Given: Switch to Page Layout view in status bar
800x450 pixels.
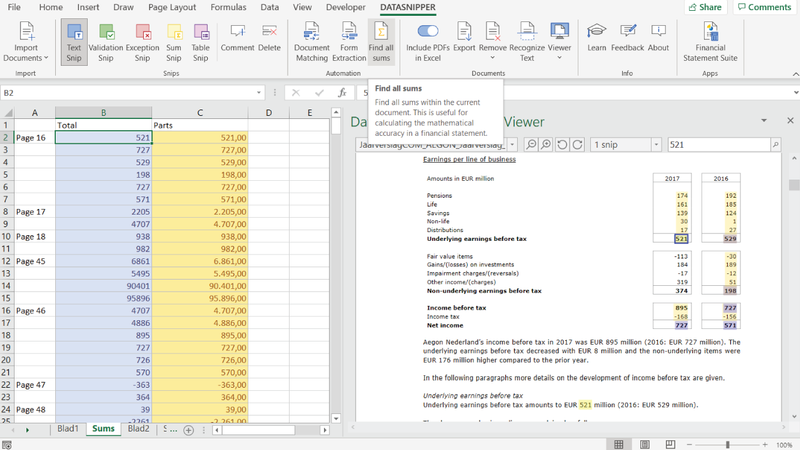Looking at the screenshot, I should click(644, 443).
